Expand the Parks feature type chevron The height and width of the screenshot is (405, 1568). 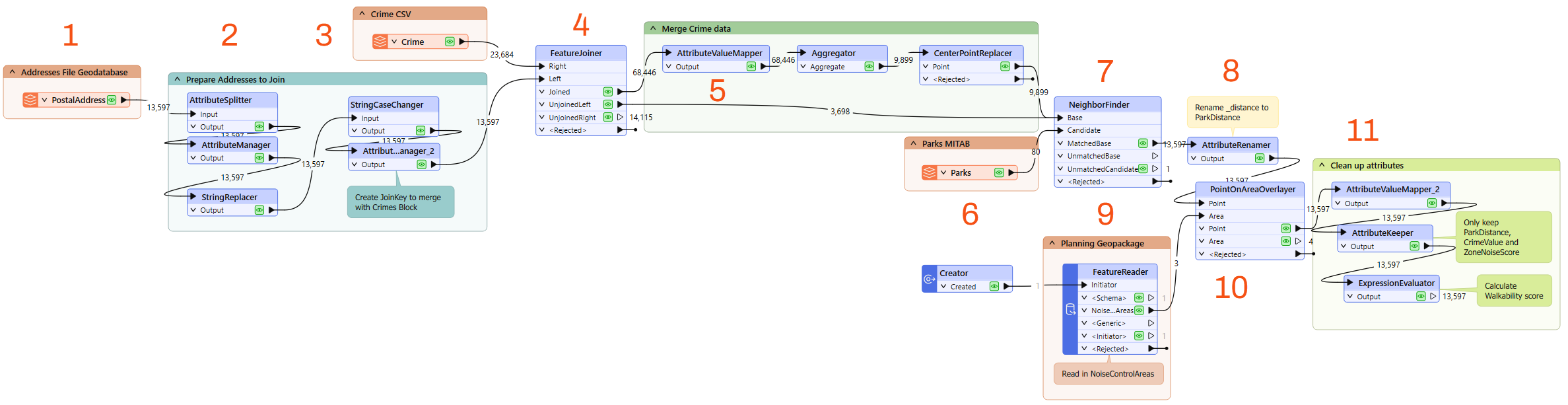(x=943, y=172)
